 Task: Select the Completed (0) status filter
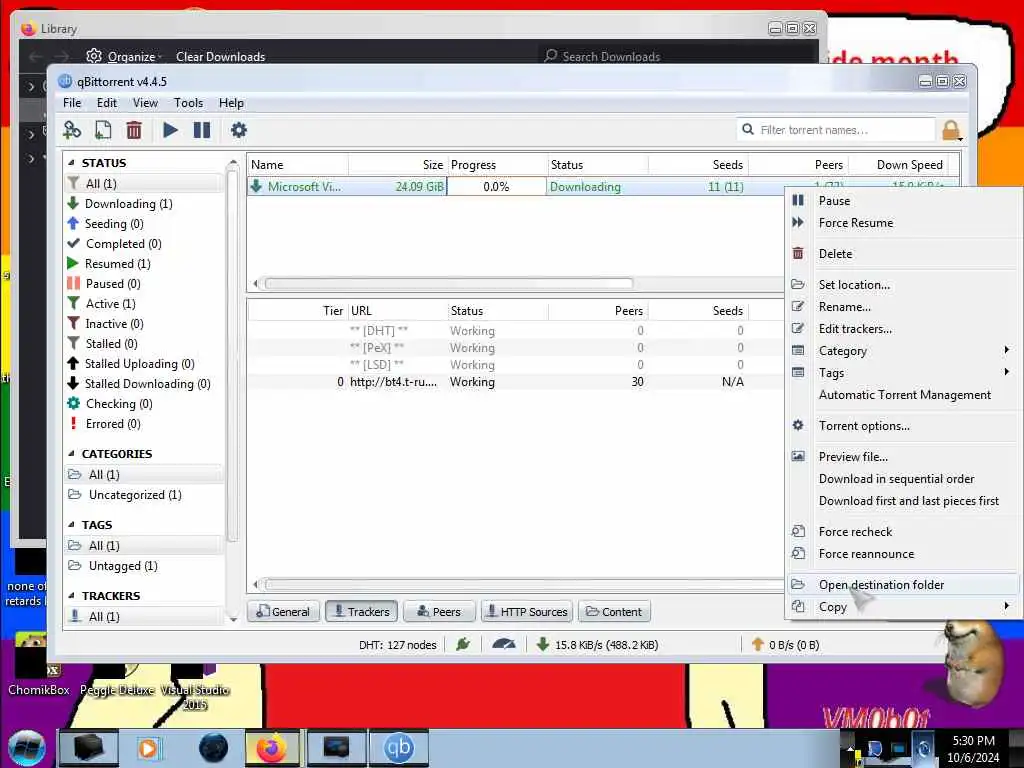click(x=144, y=244)
